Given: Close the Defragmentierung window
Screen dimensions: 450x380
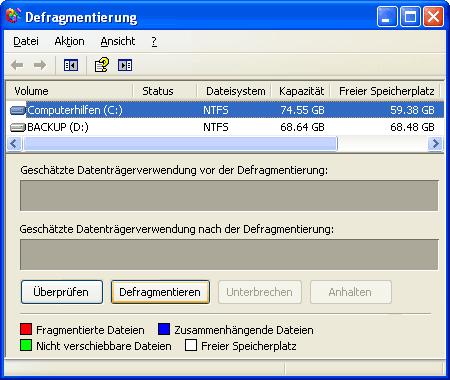Looking at the screenshot, I should coord(433,16).
